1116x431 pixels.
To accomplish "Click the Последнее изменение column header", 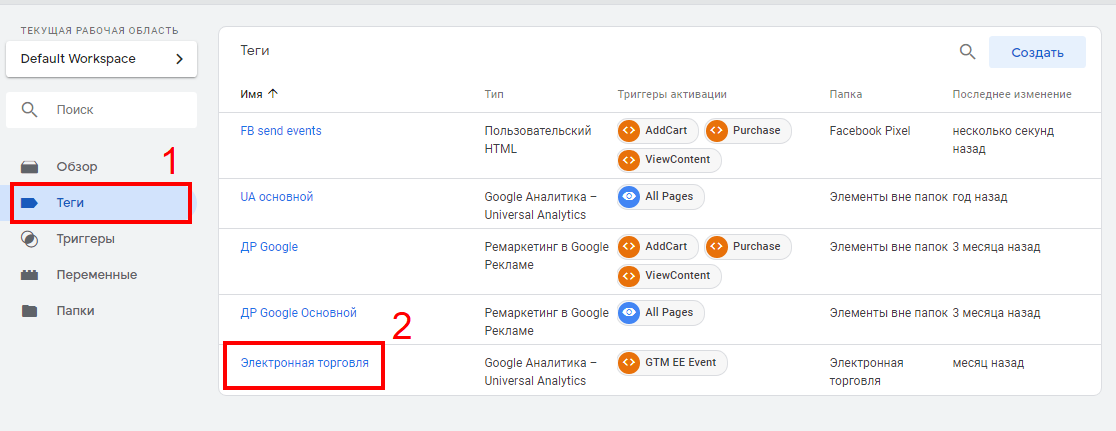I will point(1011,94).
